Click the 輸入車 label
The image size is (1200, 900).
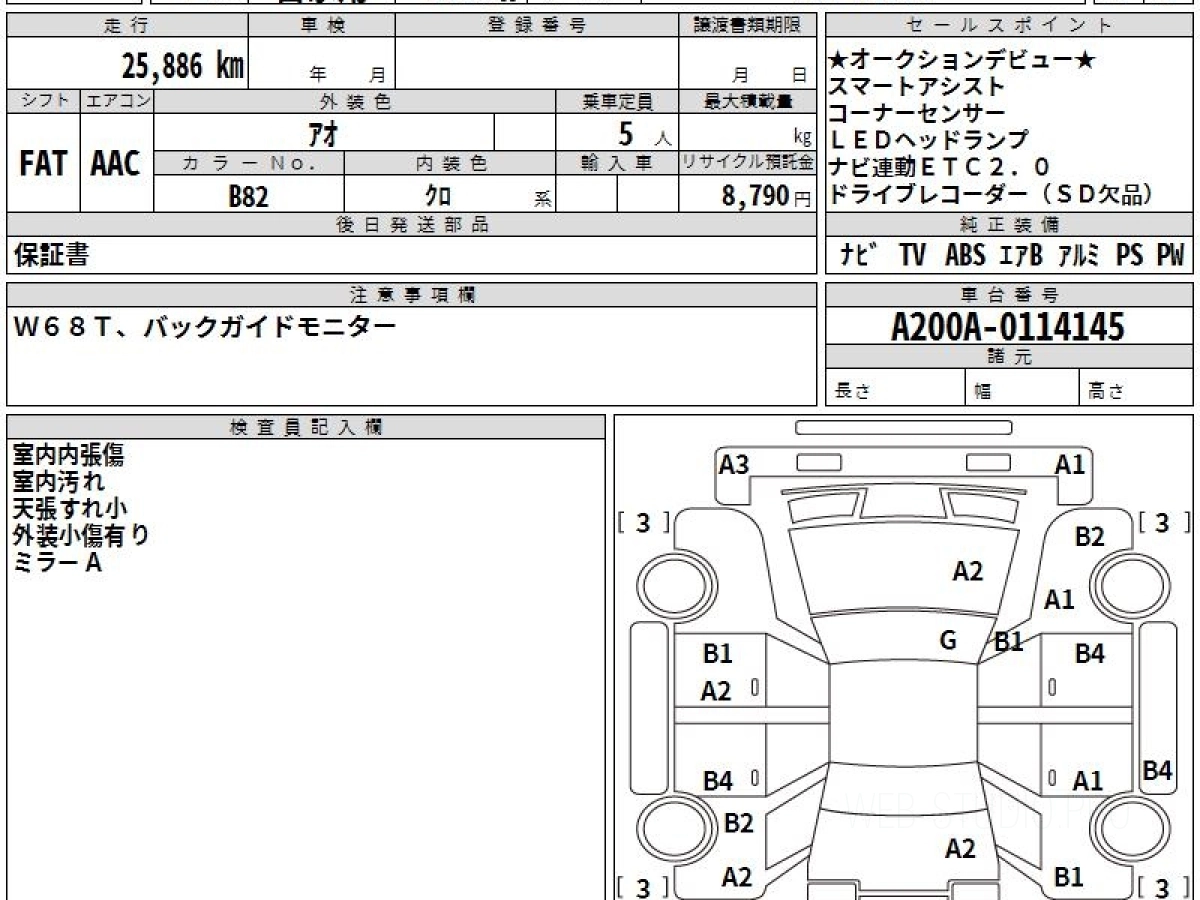[617, 163]
